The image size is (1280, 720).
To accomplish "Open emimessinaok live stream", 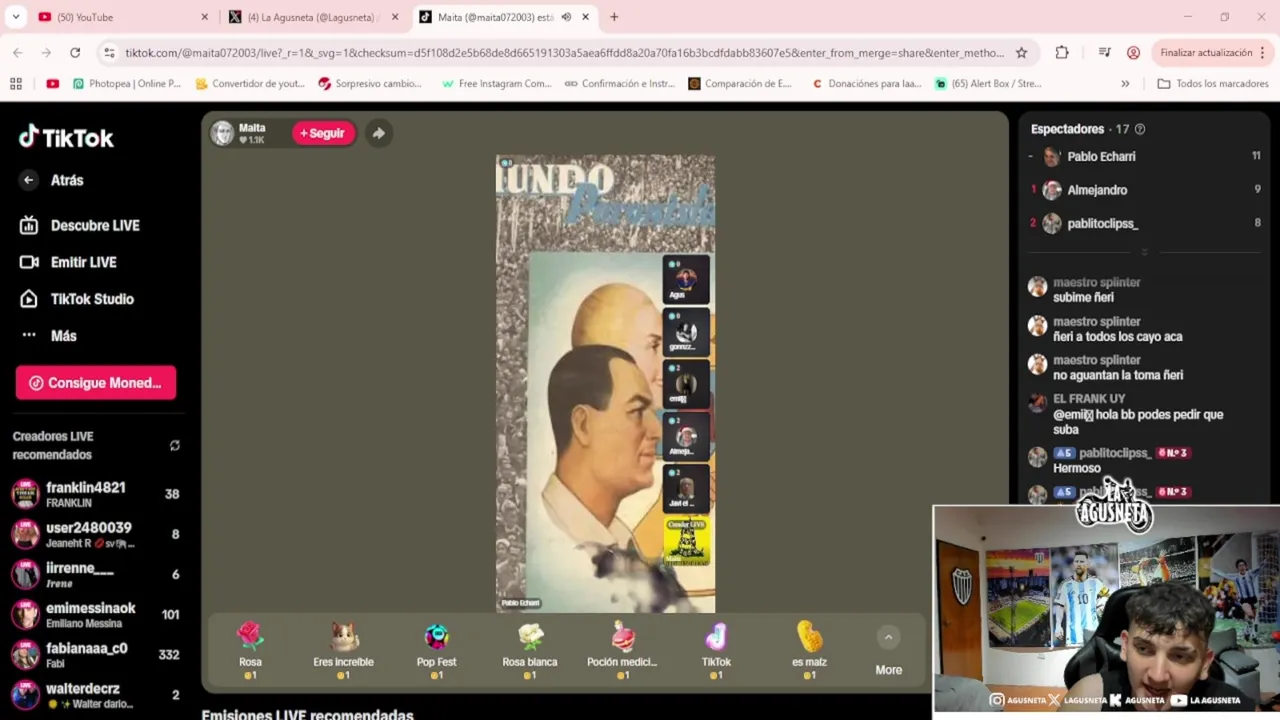I will click(x=95, y=615).
